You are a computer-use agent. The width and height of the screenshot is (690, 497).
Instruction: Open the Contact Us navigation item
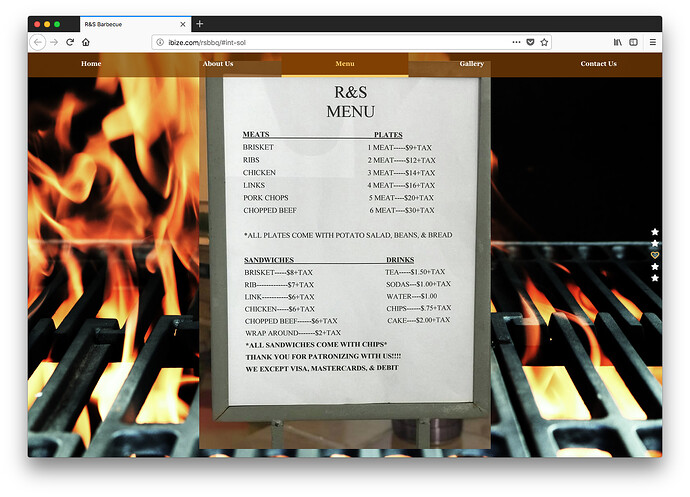[598, 64]
